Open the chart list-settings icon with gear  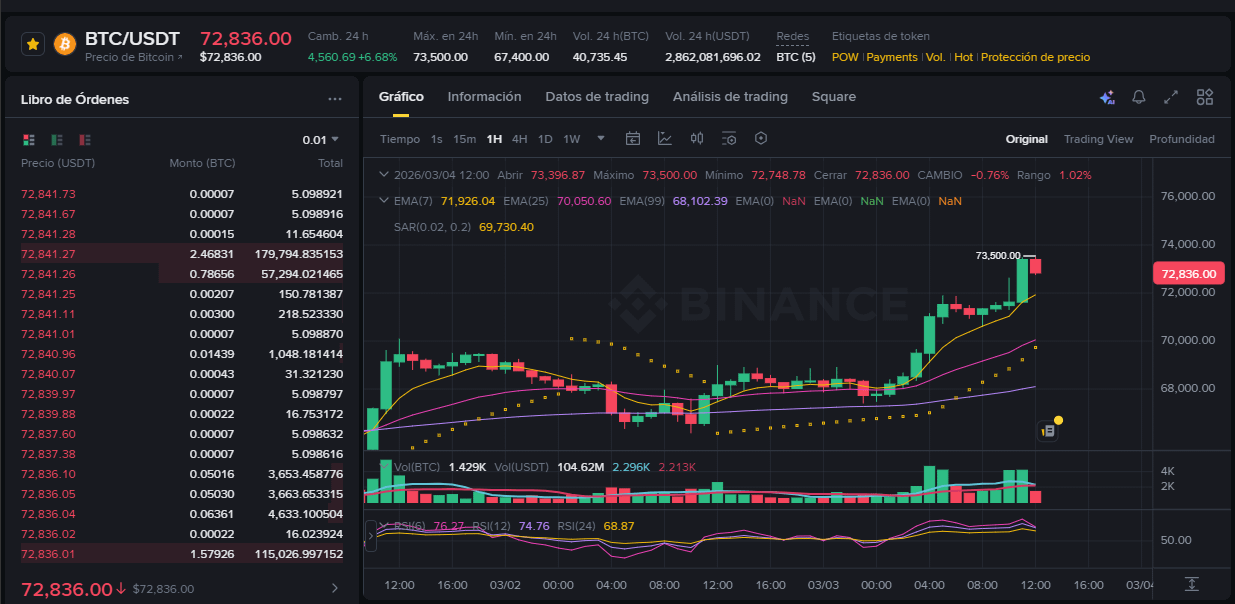(729, 139)
